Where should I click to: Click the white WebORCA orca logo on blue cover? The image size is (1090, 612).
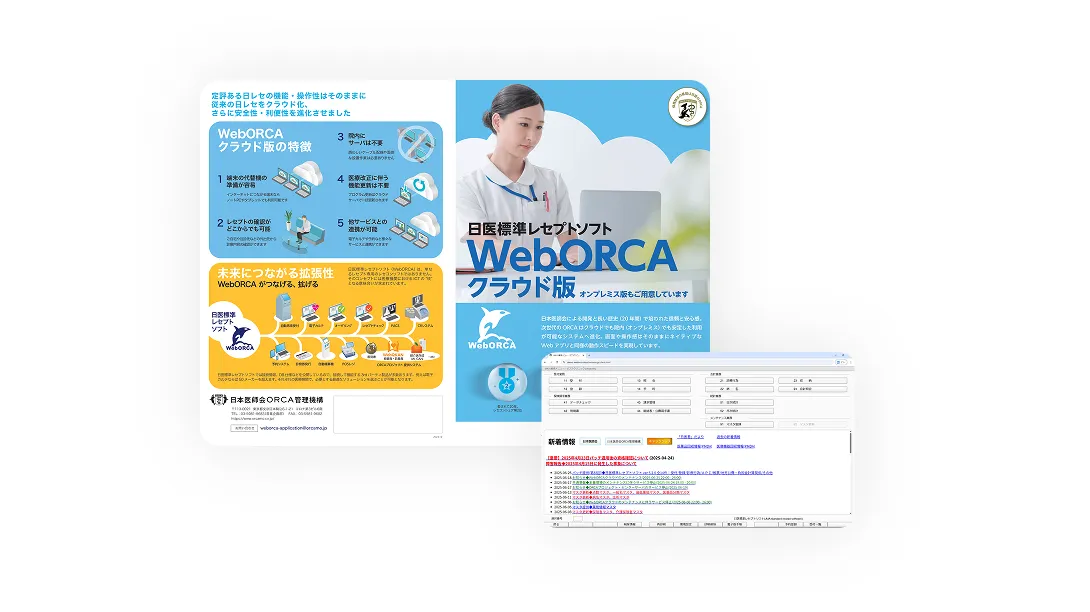(492, 328)
